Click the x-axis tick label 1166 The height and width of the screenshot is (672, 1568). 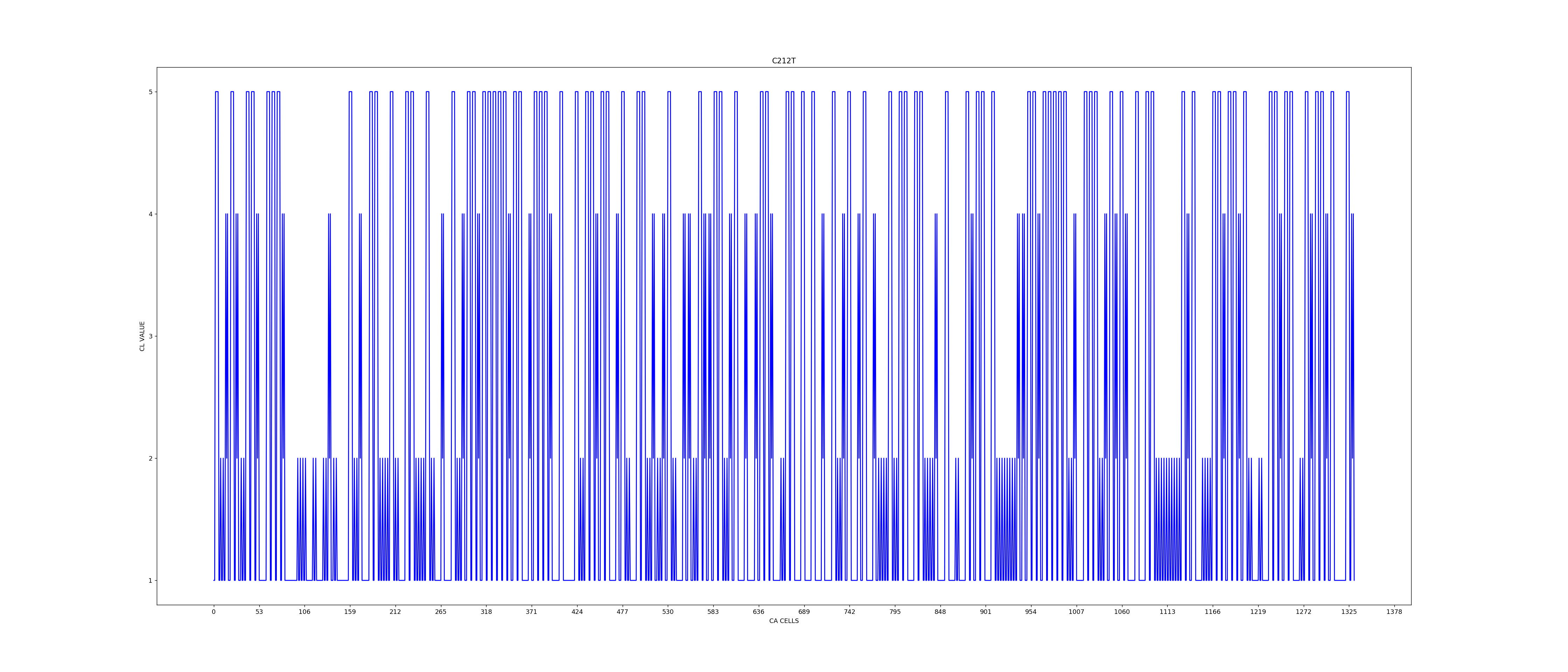[1212, 612]
